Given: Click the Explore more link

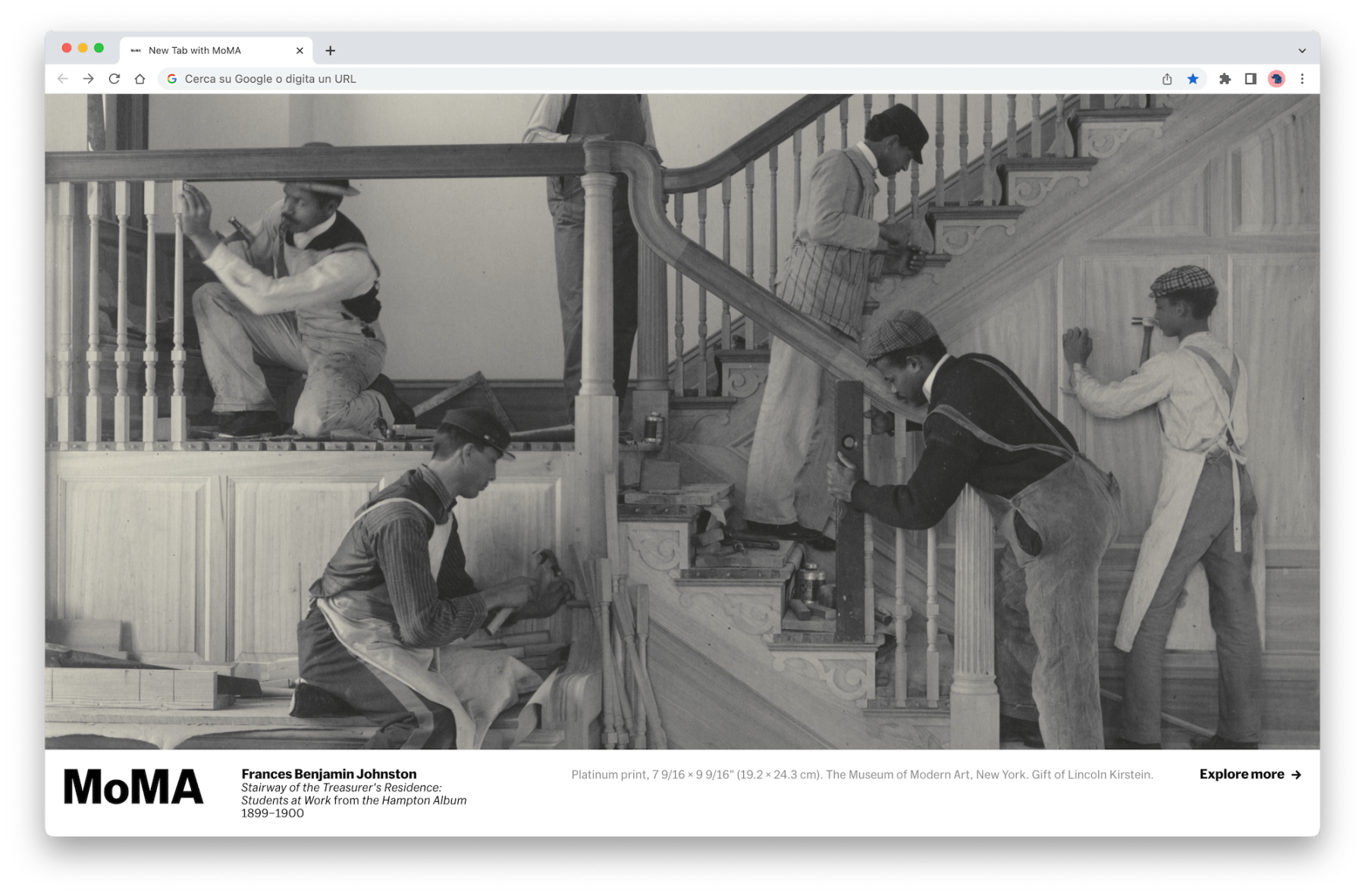Looking at the screenshot, I should 1250,774.
